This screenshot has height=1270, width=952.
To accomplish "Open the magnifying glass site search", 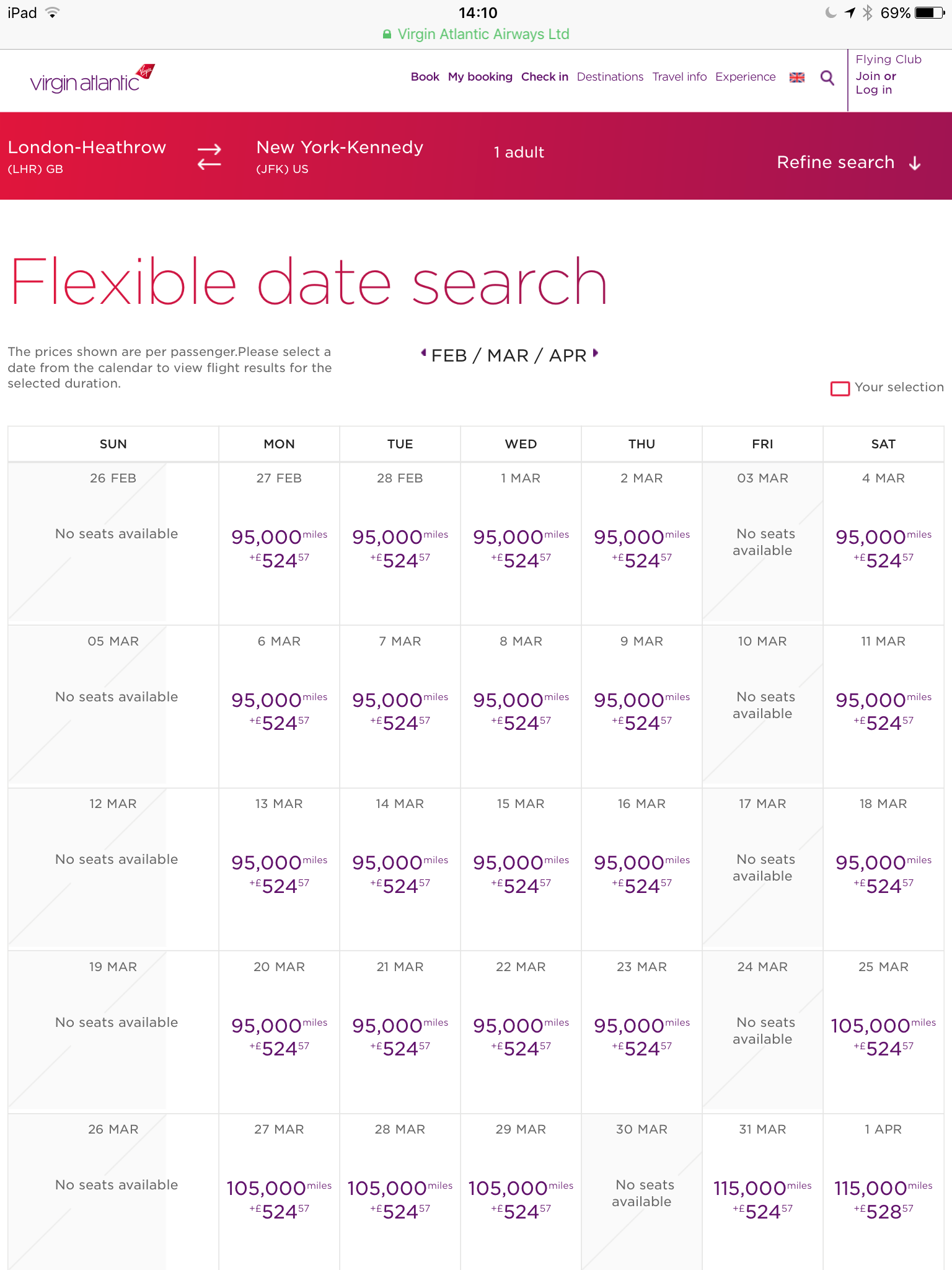I will (x=827, y=78).
